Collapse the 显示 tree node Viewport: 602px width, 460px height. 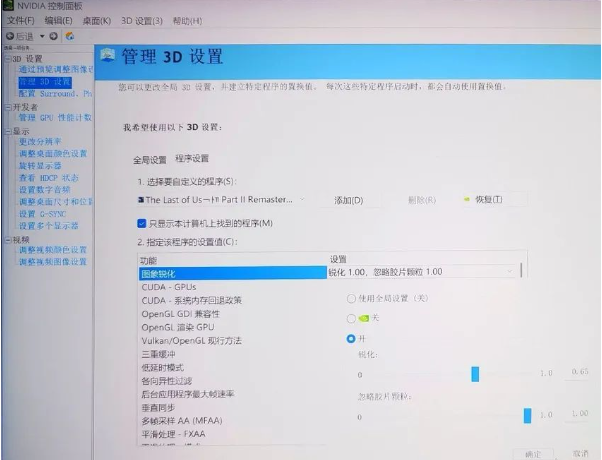(x=8, y=131)
